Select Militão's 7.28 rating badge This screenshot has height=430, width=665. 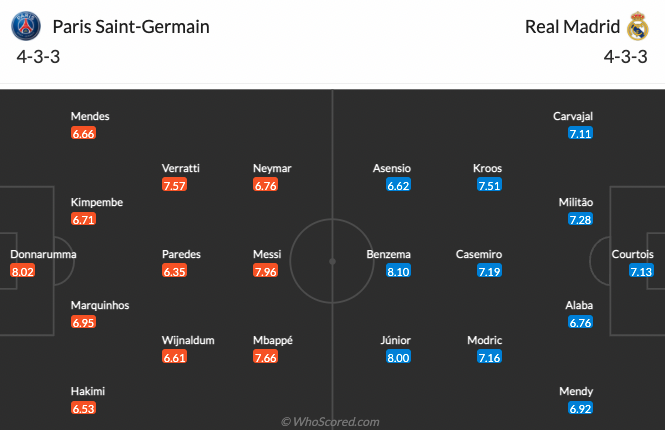click(x=580, y=219)
